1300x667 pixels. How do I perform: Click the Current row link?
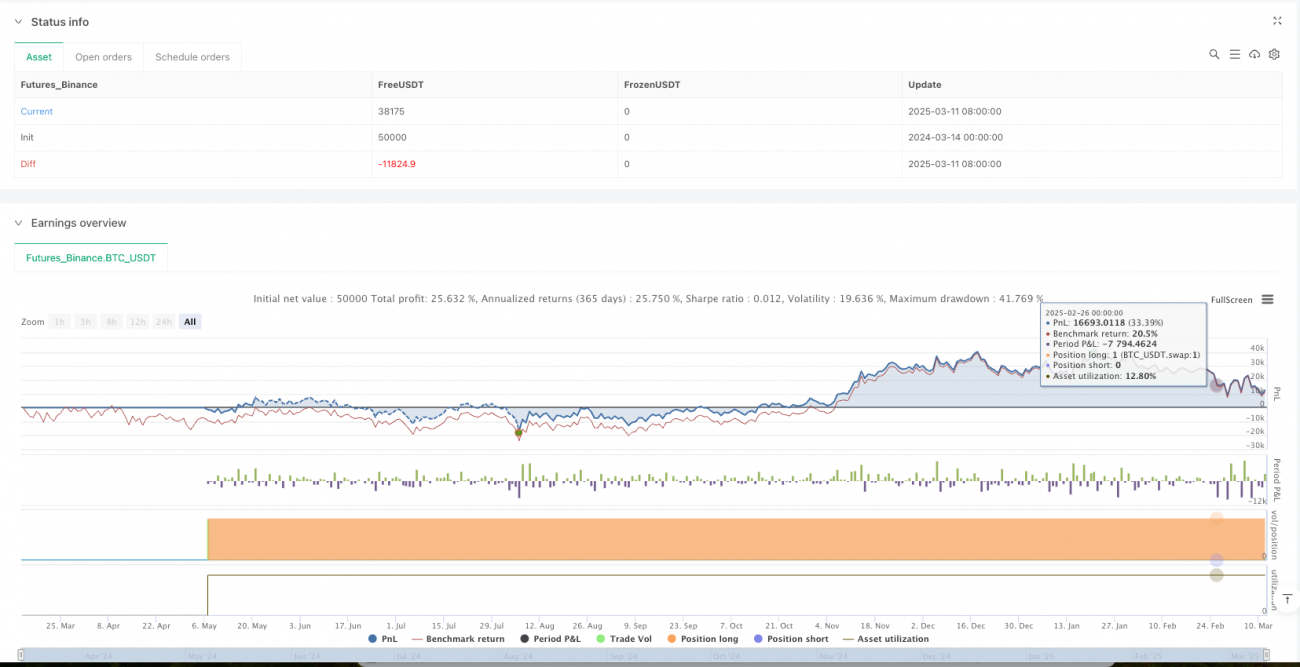[x=37, y=112]
